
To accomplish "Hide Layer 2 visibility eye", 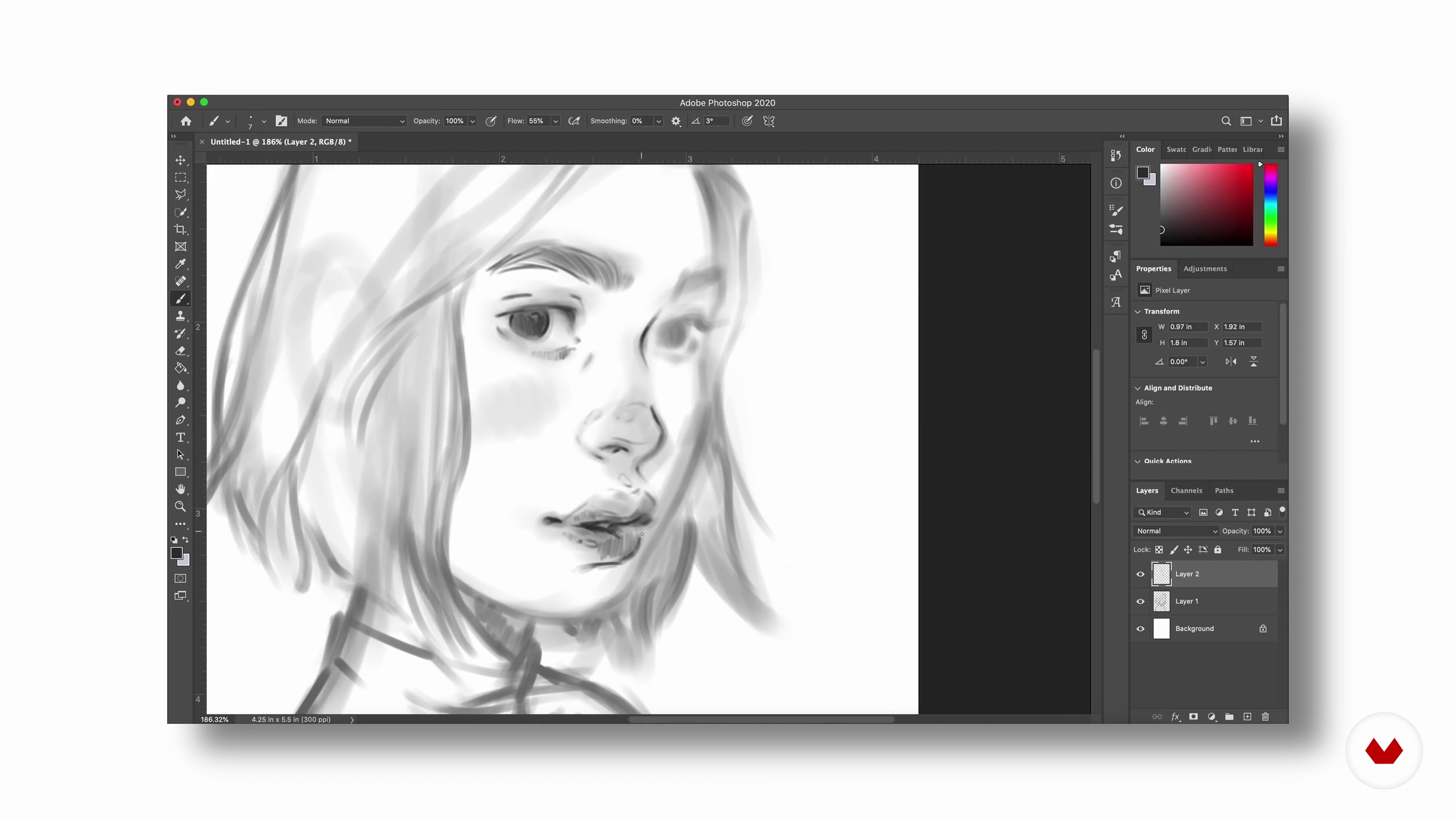I will 1140,574.
